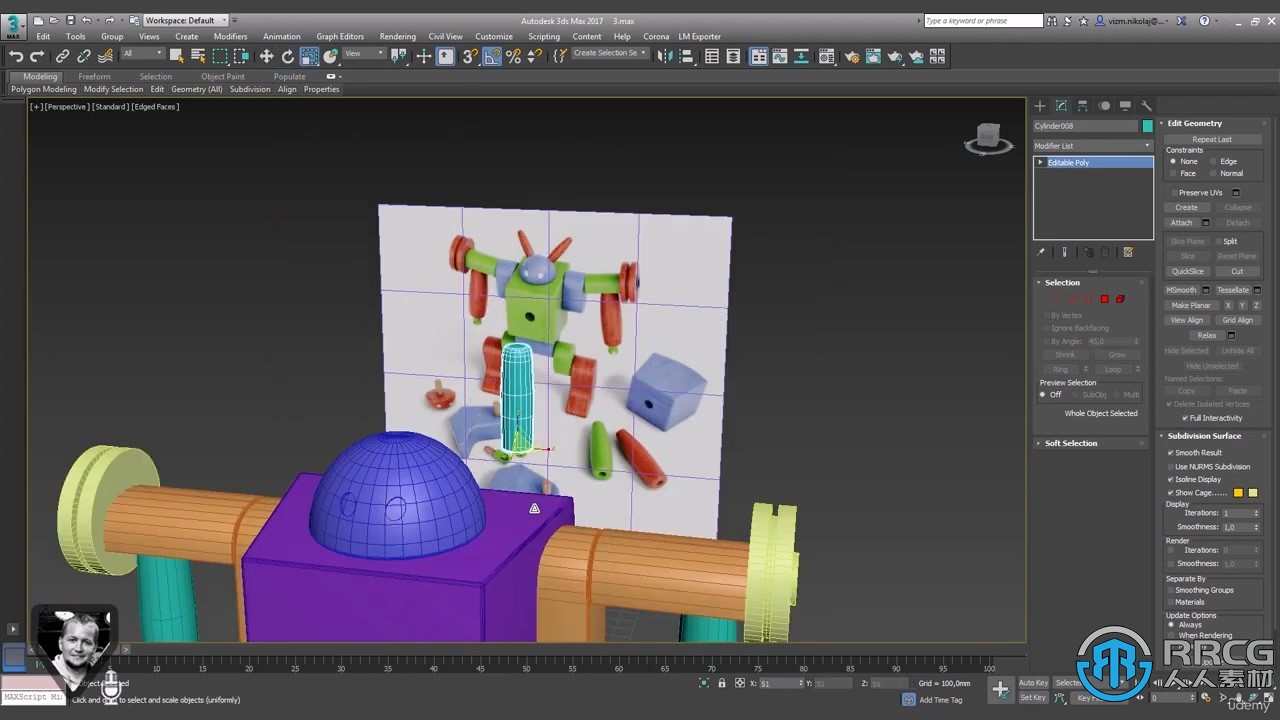The image size is (1280, 720).
Task: Expand Editable Poly stack entry arrow
Action: [1040, 162]
